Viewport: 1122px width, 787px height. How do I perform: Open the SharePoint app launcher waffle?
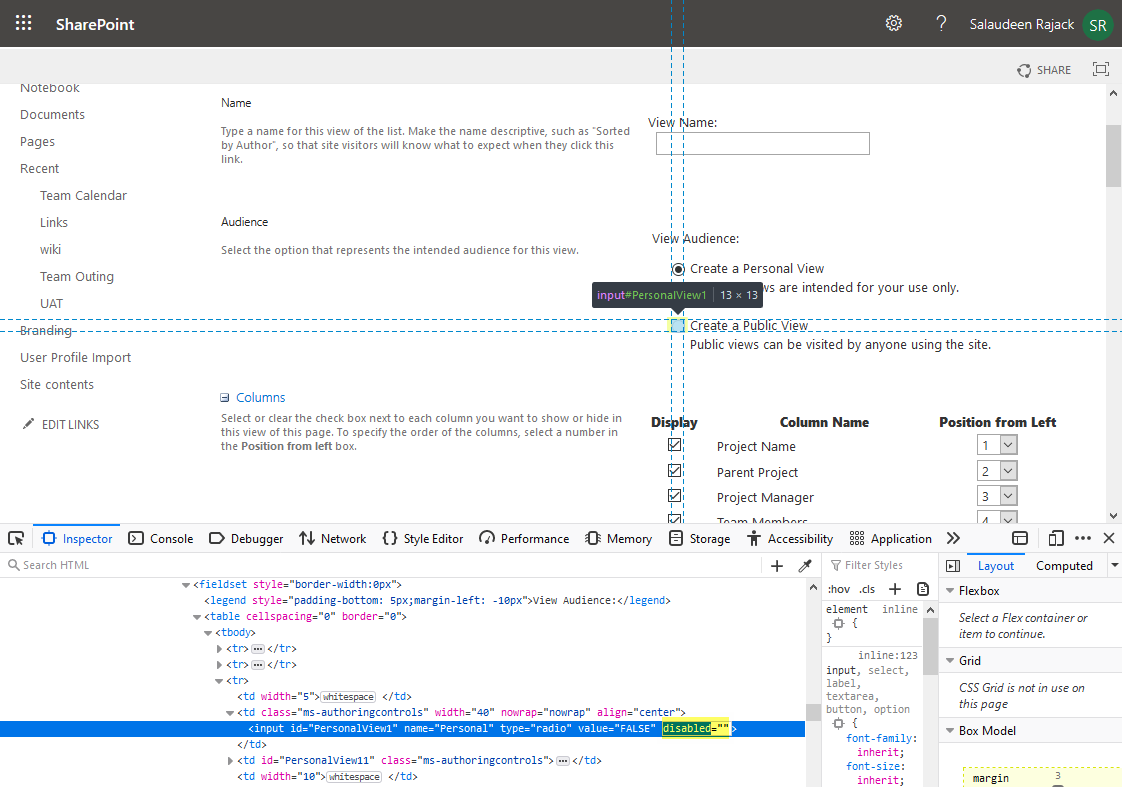tap(23, 22)
